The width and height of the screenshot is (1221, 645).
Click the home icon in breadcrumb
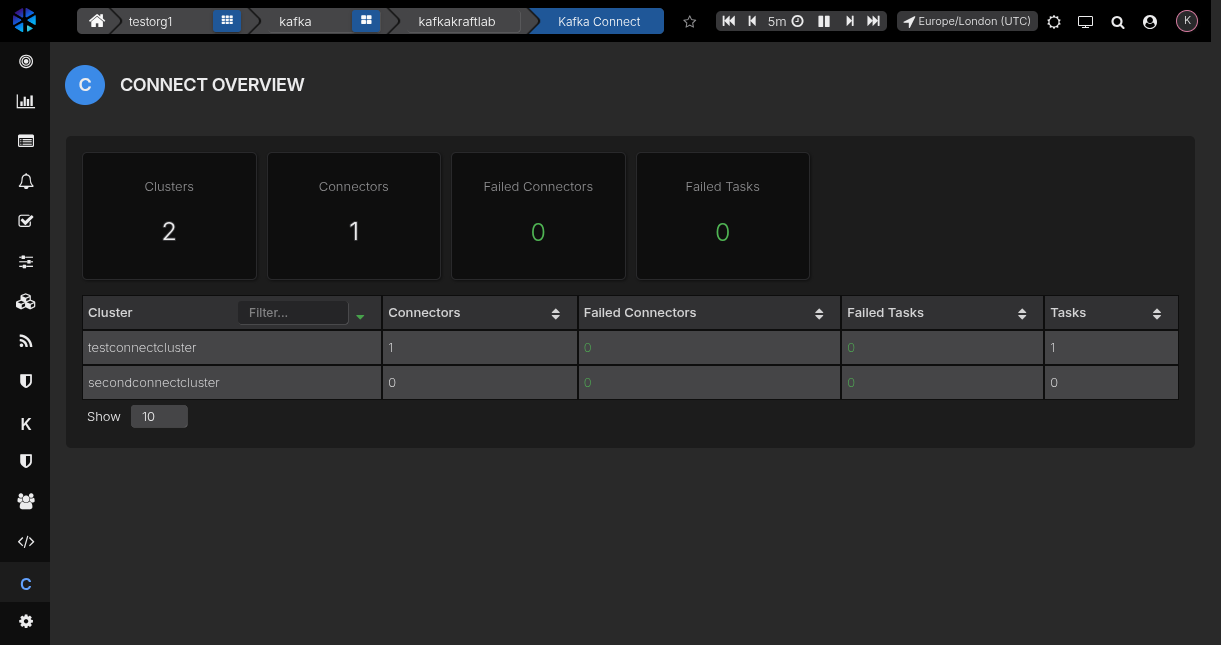97,21
